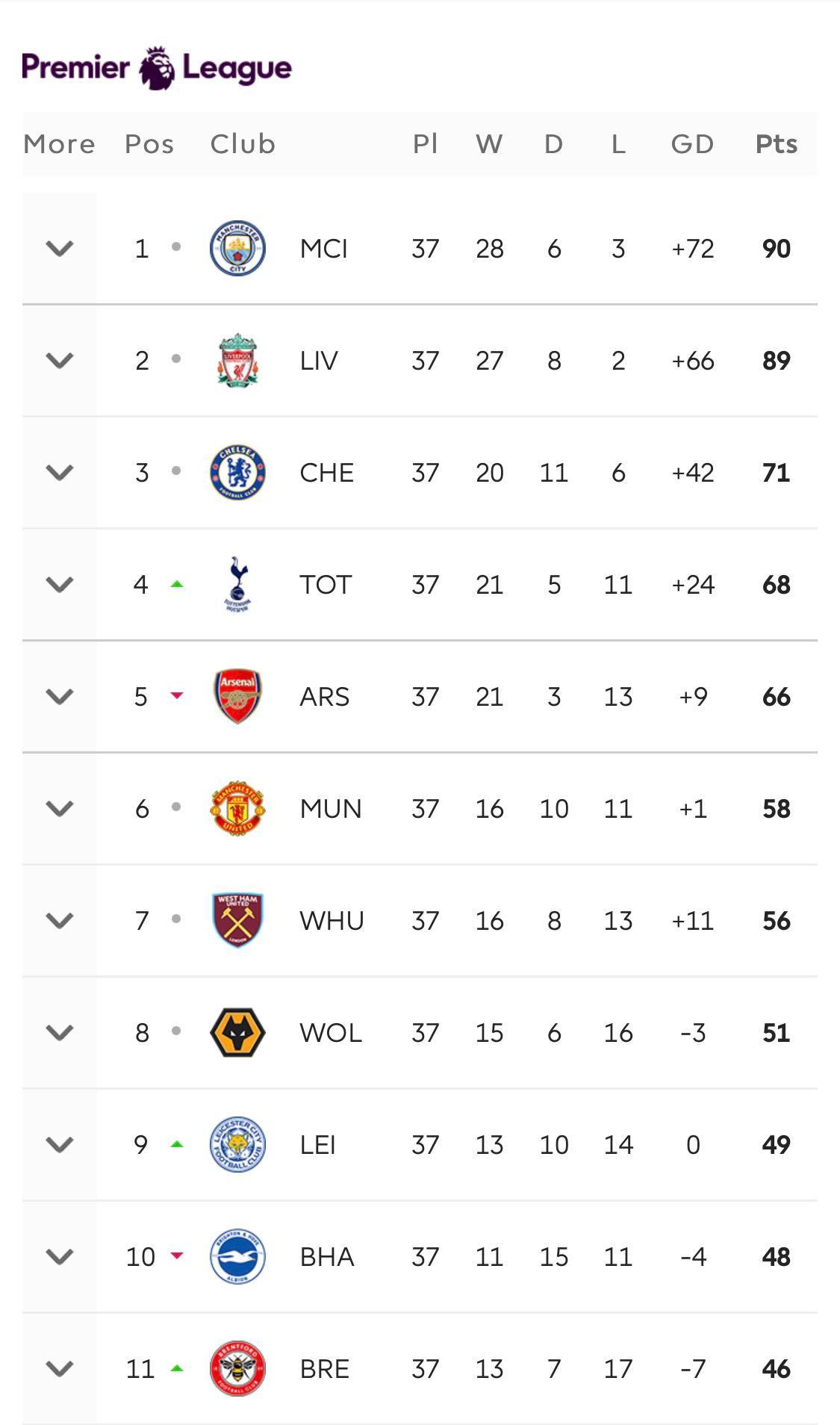Click the Wolves club badge
The image size is (840, 1425).
pyautogui.click(x=237, y=1032)
